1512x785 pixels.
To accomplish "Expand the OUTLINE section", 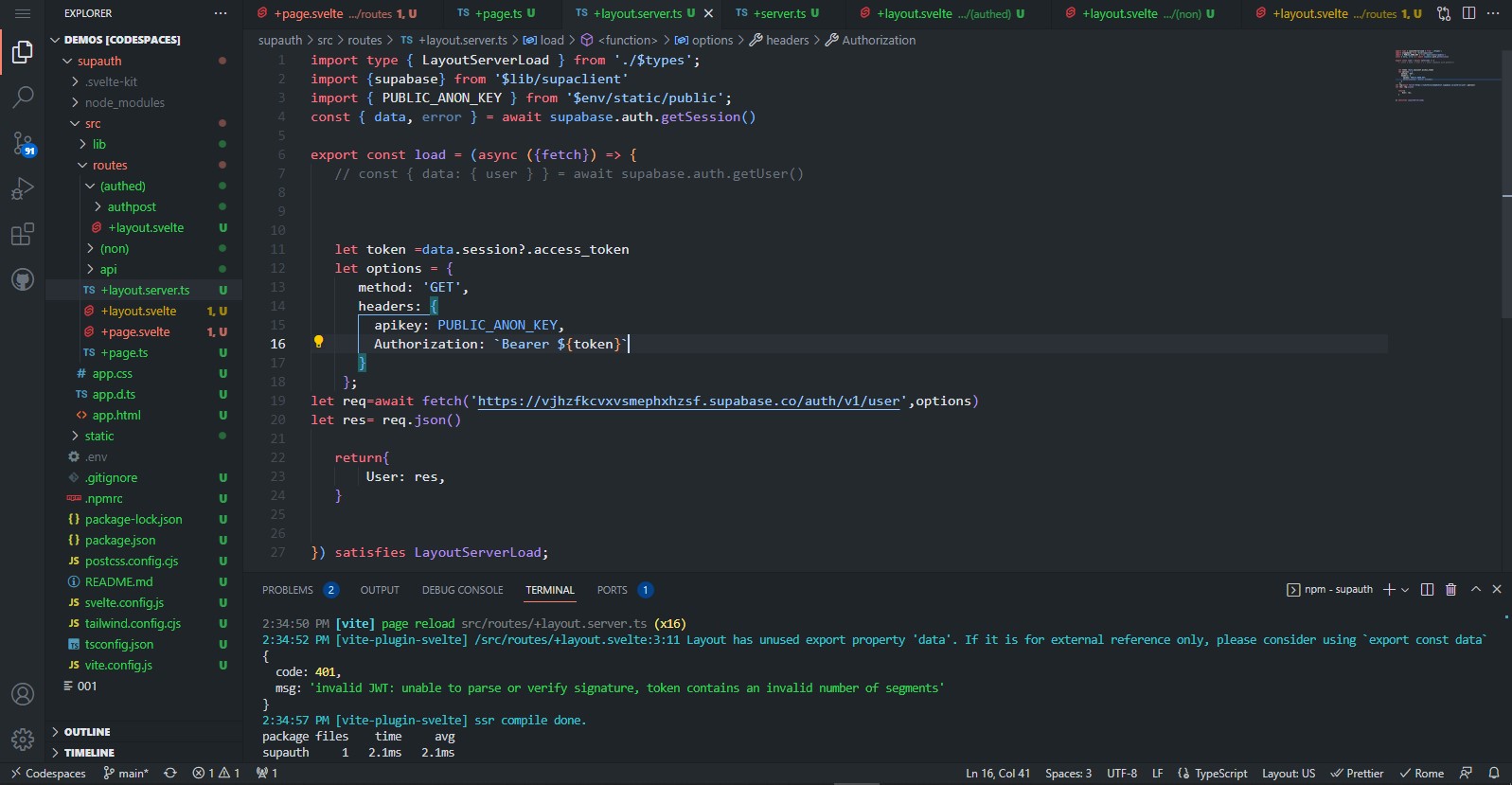I will point(144,732).
